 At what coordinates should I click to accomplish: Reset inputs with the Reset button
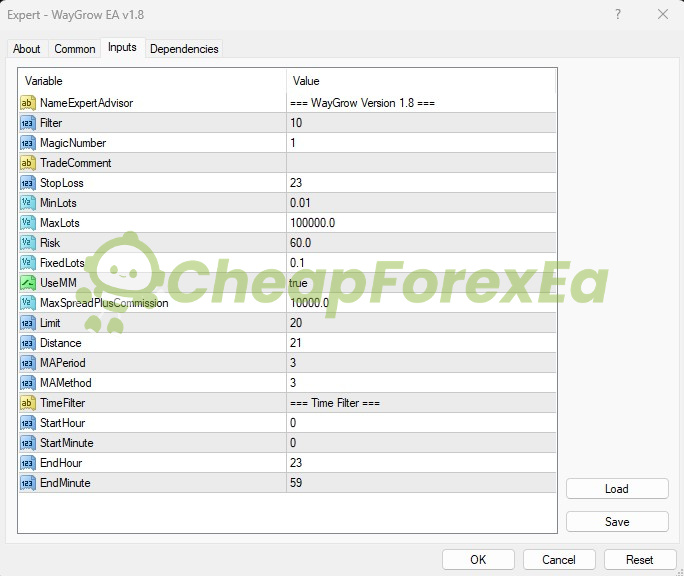pyautogui.click(x=640, y=560)
